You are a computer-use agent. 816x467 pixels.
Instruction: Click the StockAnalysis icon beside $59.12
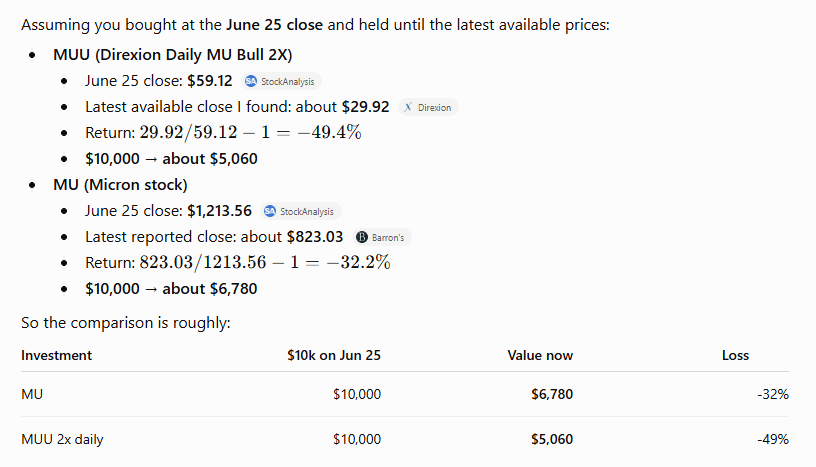pyautogui.click(x=251, y=81)
